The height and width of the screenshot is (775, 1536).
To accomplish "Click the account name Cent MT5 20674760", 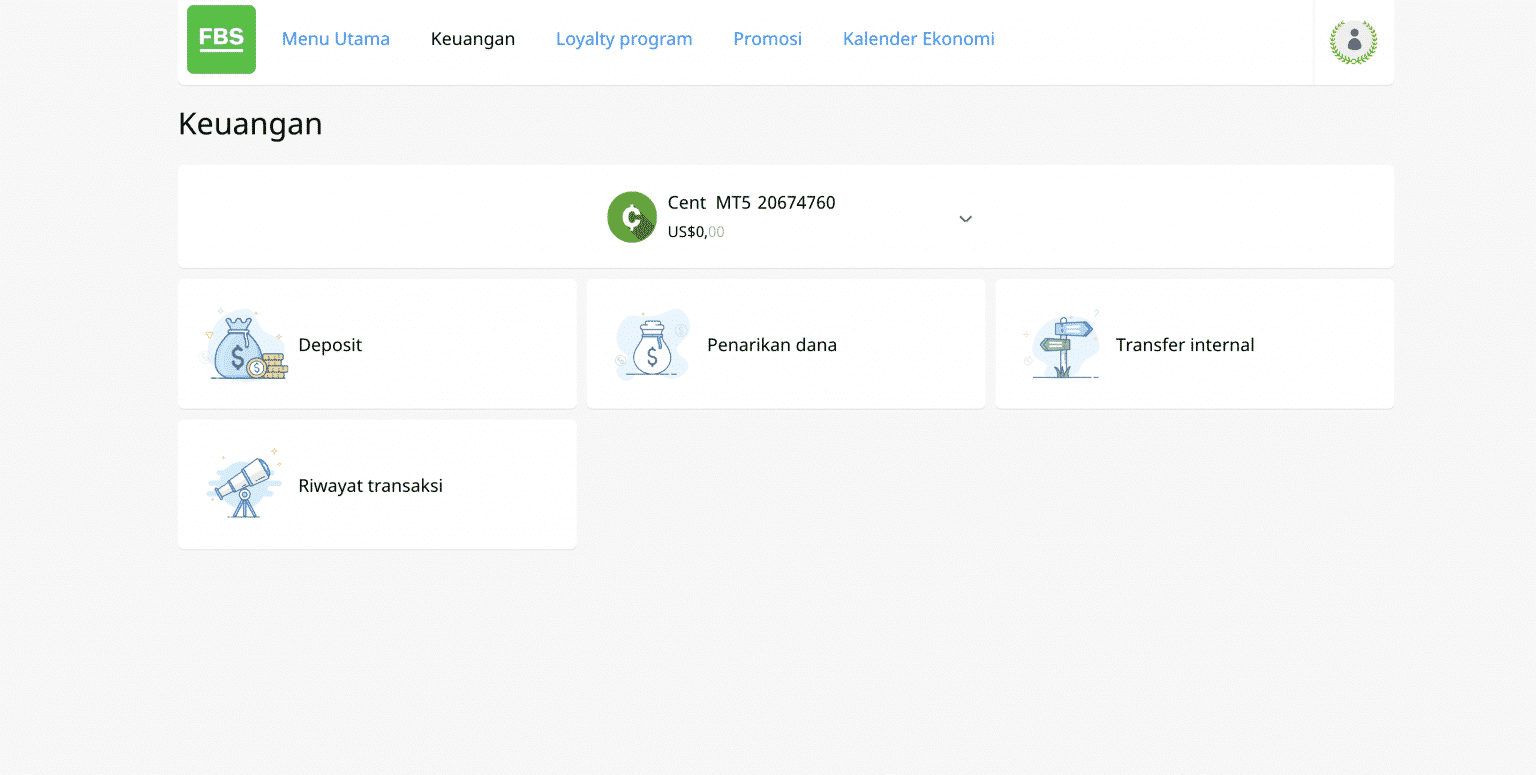I will pos(752,203).
